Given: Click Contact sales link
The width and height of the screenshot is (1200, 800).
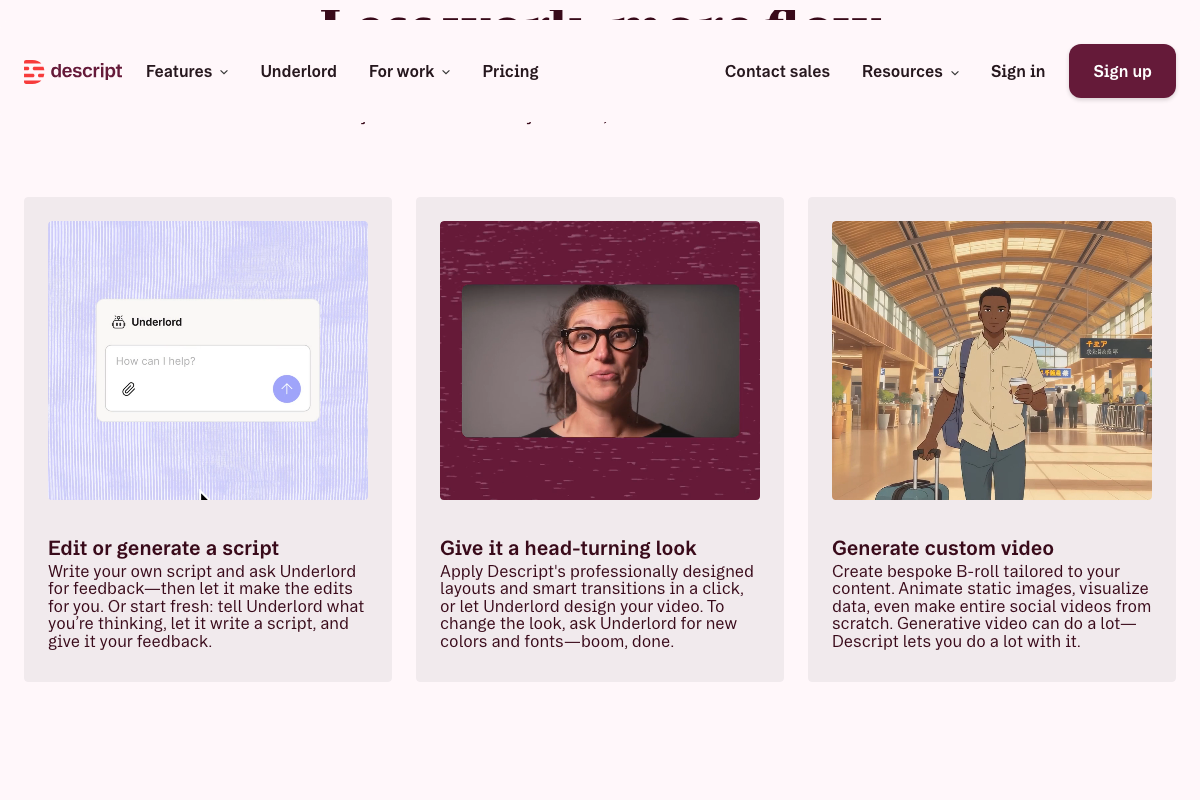Looking at the screenshot, I should 777,71.
